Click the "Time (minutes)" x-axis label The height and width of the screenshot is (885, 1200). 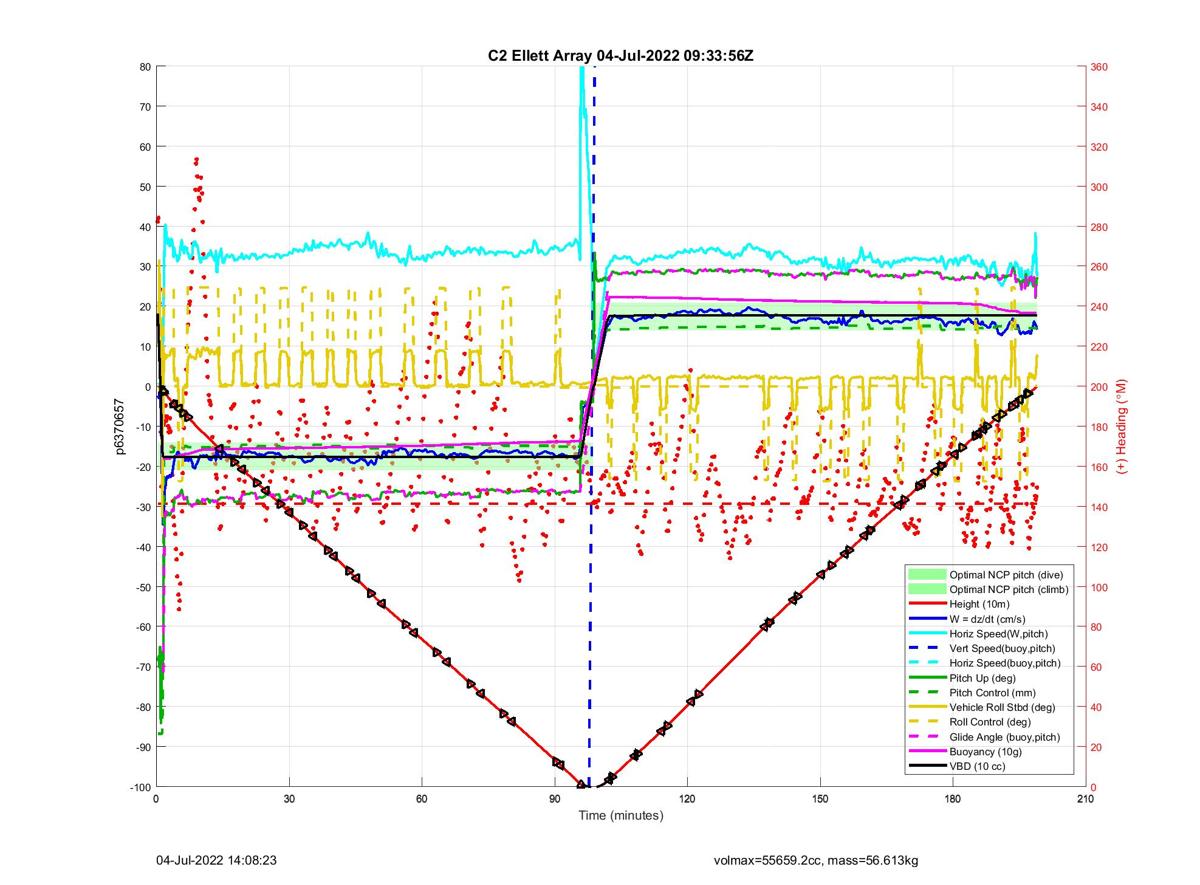(621, 816)
